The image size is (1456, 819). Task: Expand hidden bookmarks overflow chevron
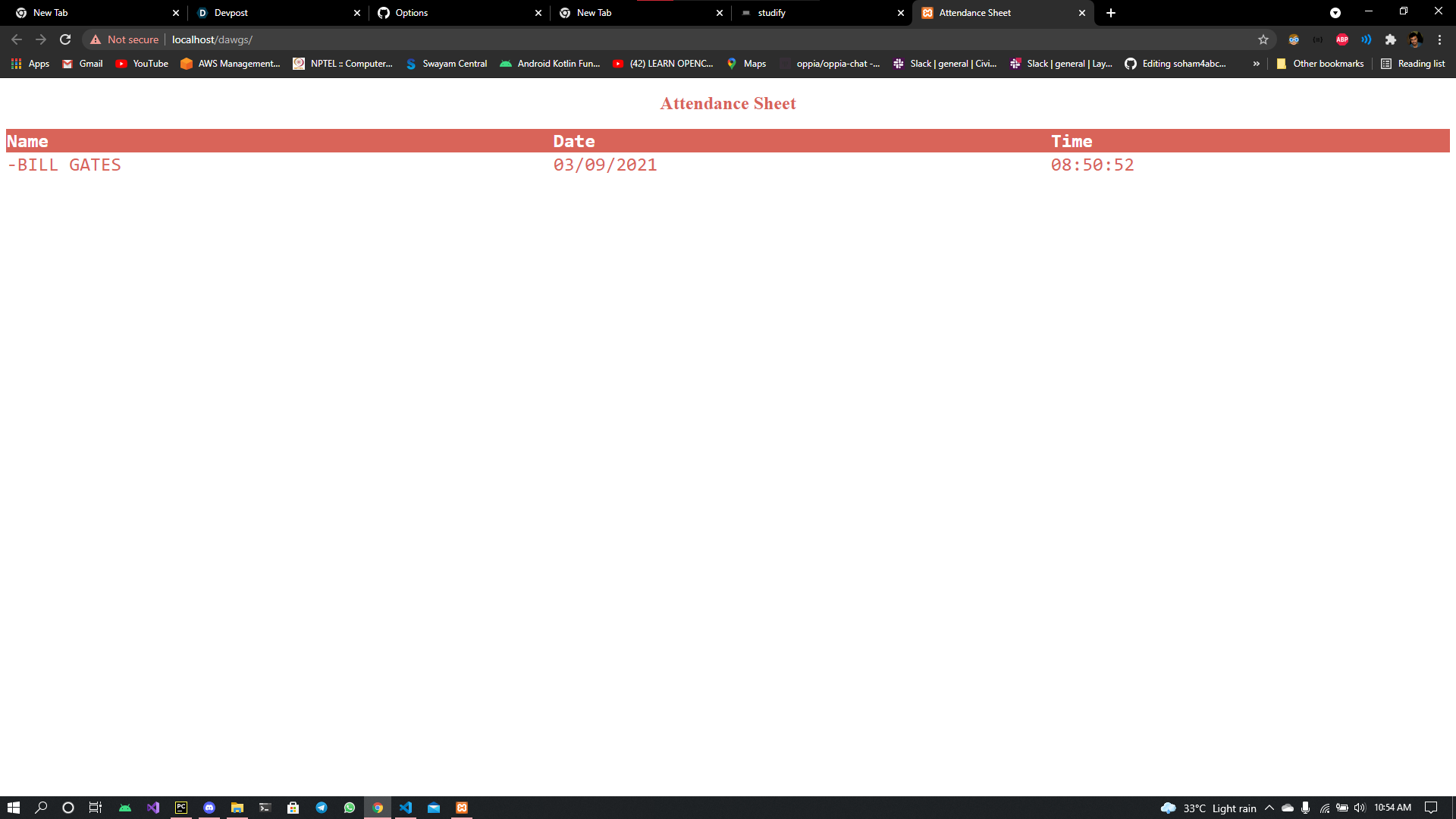tap(1257, 64)
